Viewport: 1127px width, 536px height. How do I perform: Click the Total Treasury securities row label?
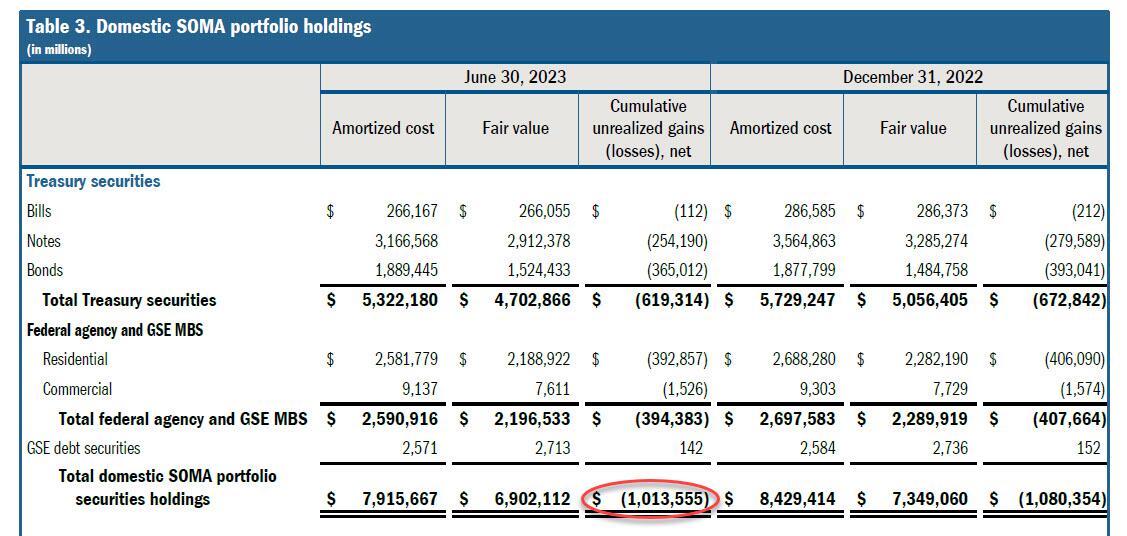pos(129,300)
